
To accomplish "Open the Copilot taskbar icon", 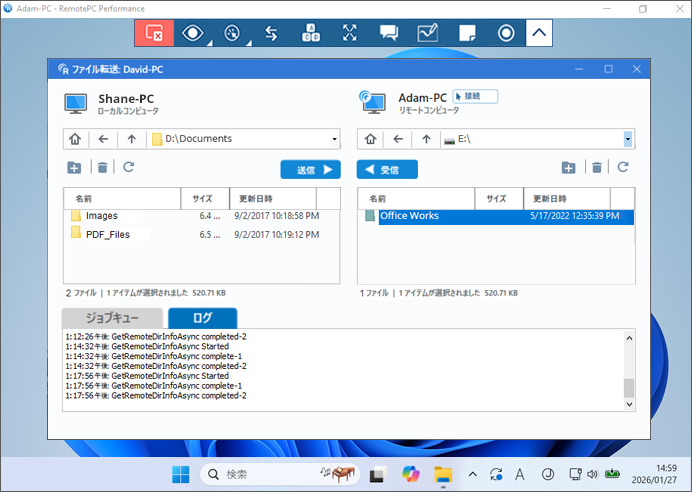I will pyautogui.click(x=410, y=474).
